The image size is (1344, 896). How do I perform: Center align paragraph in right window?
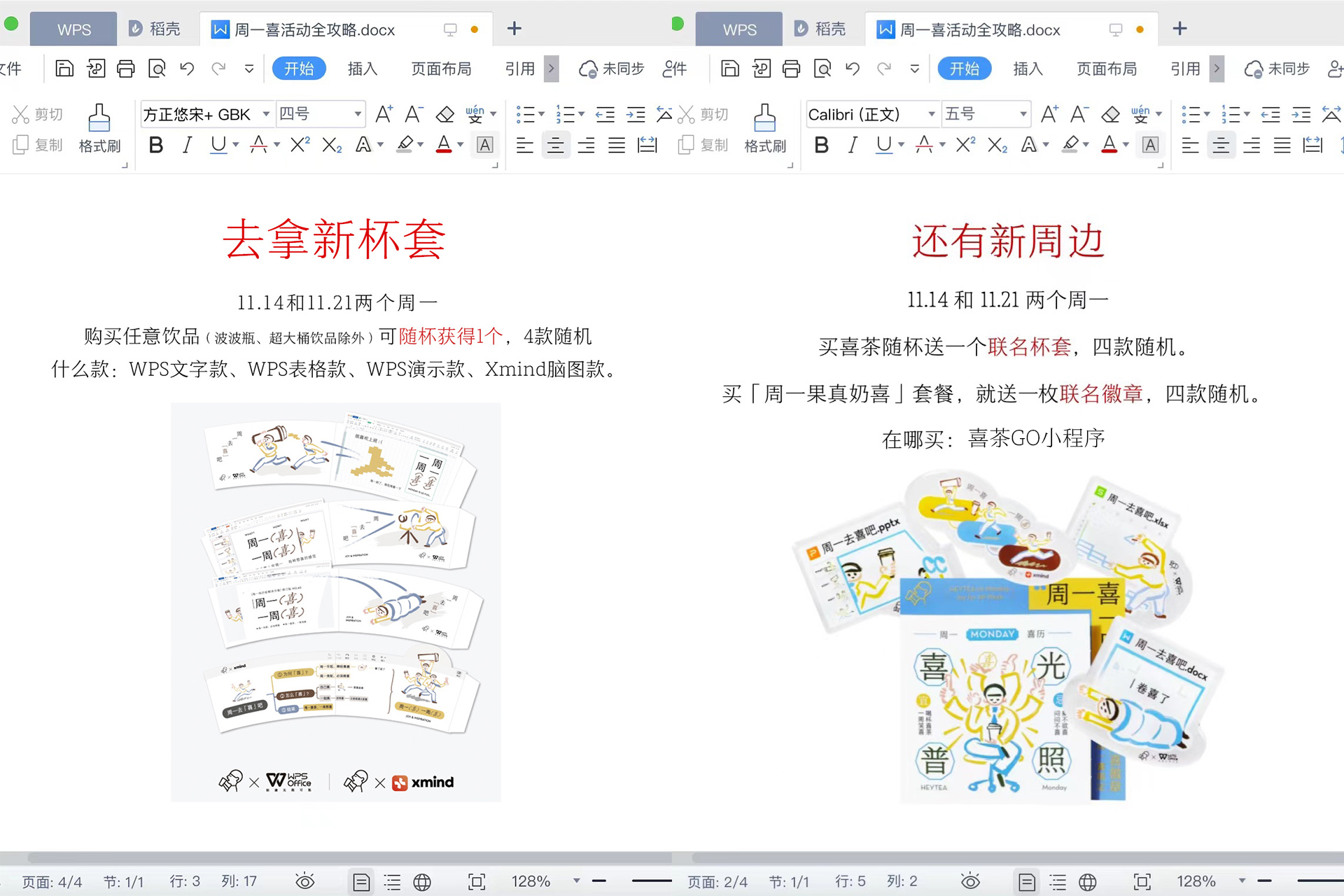[1221, 145]
